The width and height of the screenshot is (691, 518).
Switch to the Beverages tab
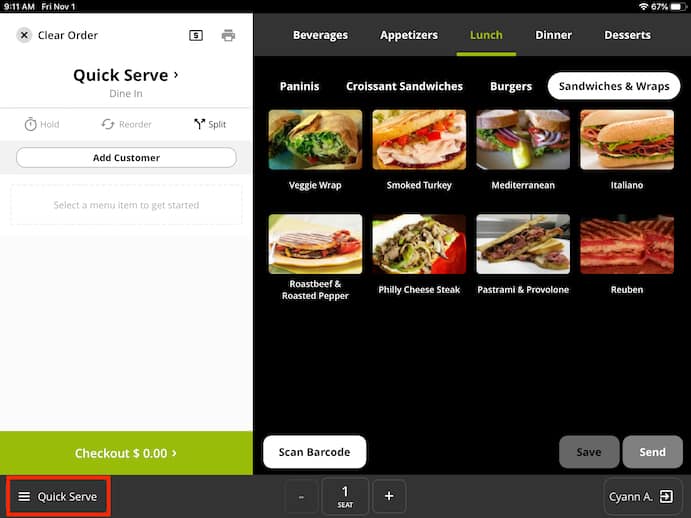[320, 35]
